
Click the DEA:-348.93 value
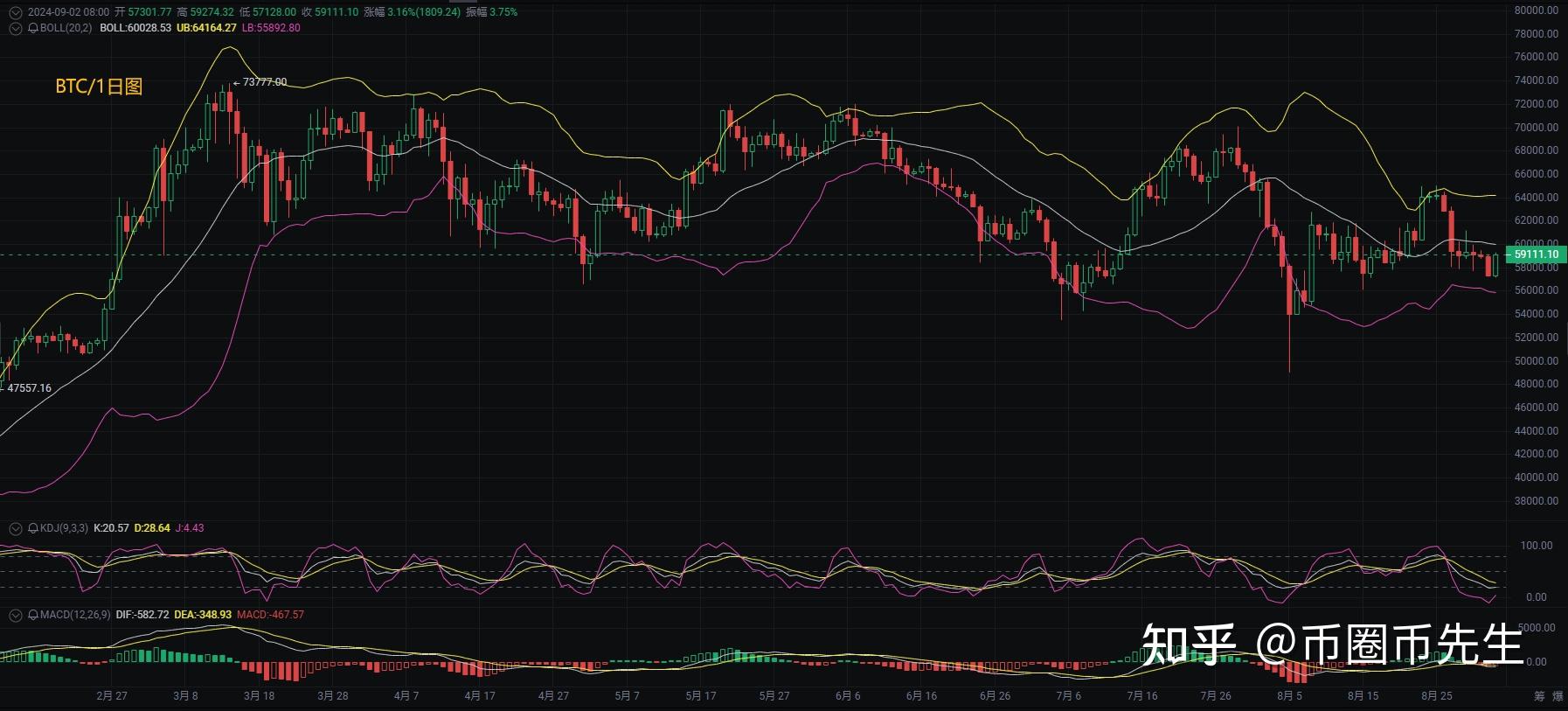click(203, 615)
